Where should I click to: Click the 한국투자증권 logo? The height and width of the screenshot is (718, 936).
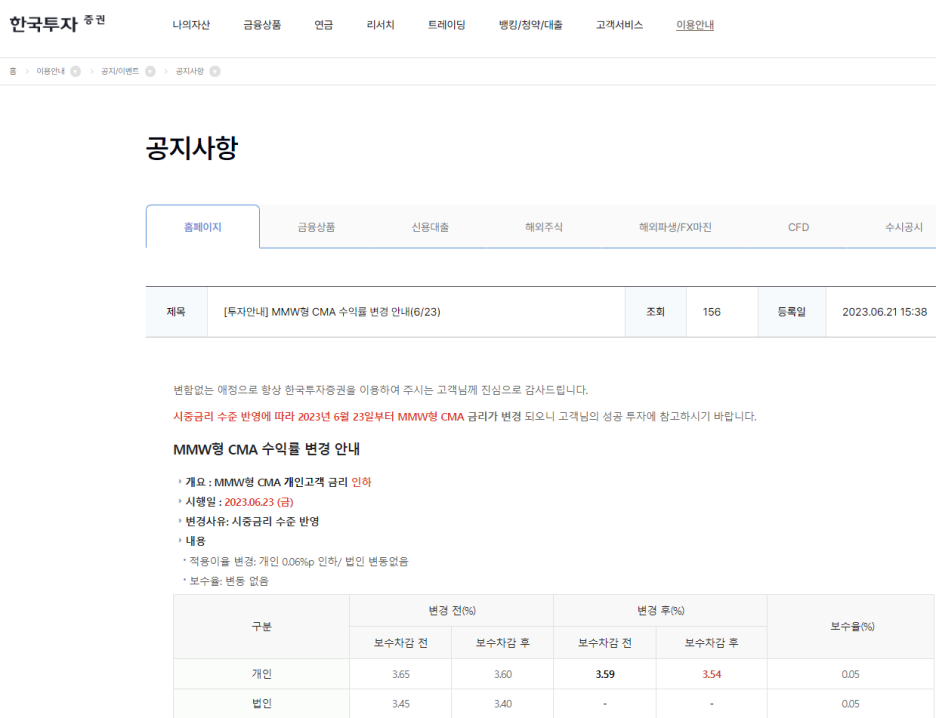click(57, 23)
